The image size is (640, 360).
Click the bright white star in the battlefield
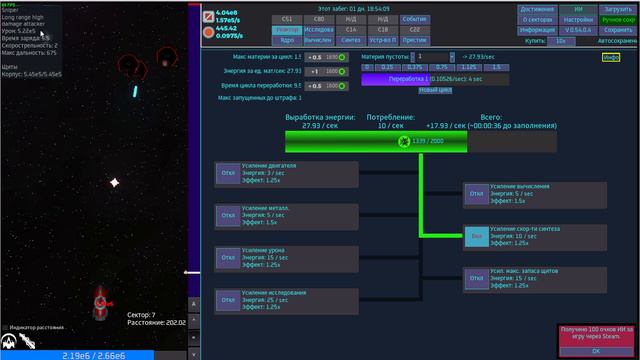(x=114, y=182)
